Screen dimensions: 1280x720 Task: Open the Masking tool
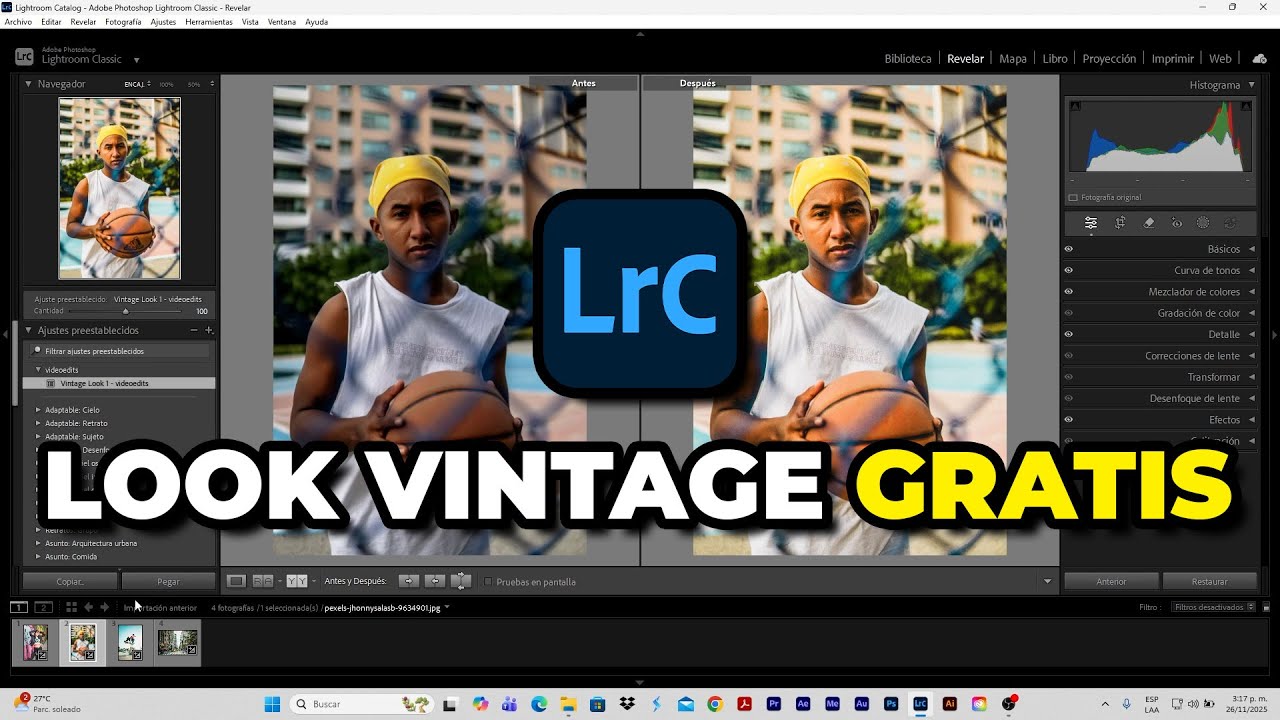coord(1203,223)
